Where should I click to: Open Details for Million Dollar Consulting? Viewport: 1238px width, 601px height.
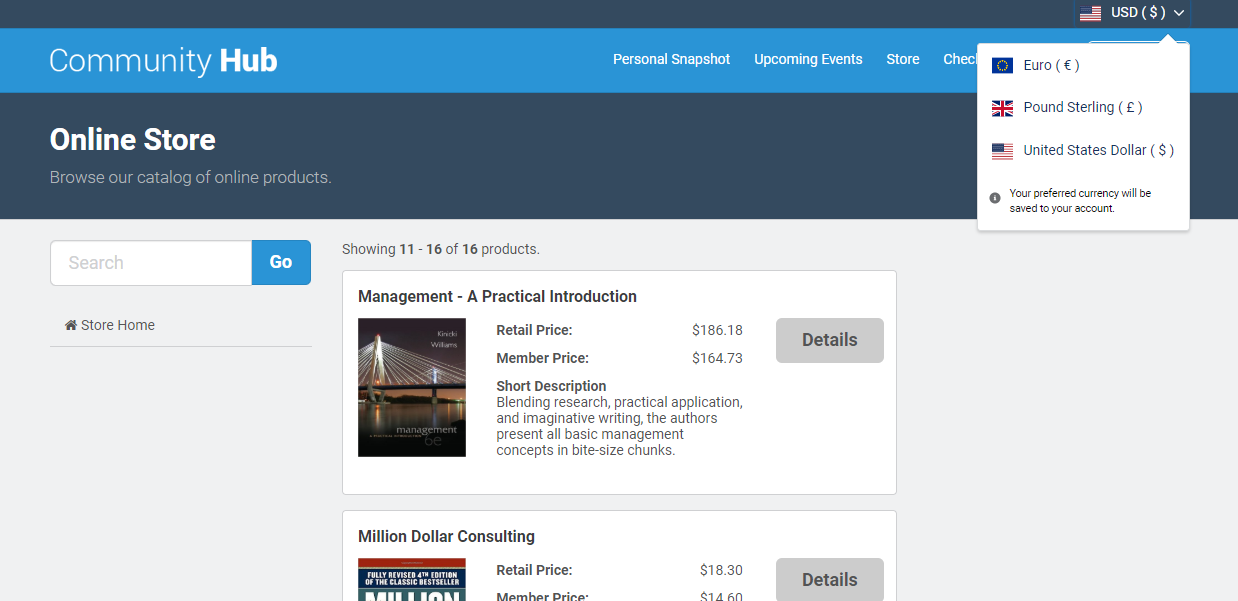829,579
